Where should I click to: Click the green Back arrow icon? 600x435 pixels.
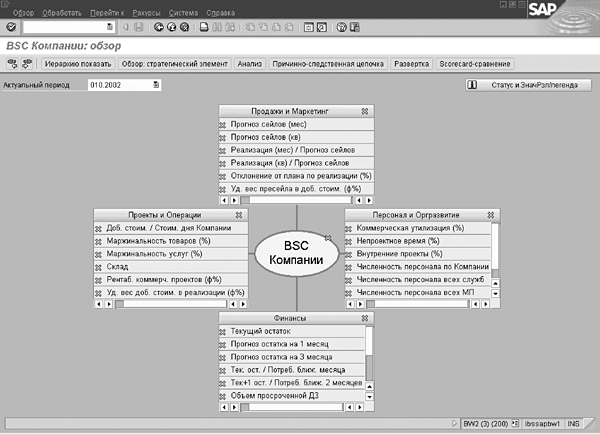[x=159, y=27]
